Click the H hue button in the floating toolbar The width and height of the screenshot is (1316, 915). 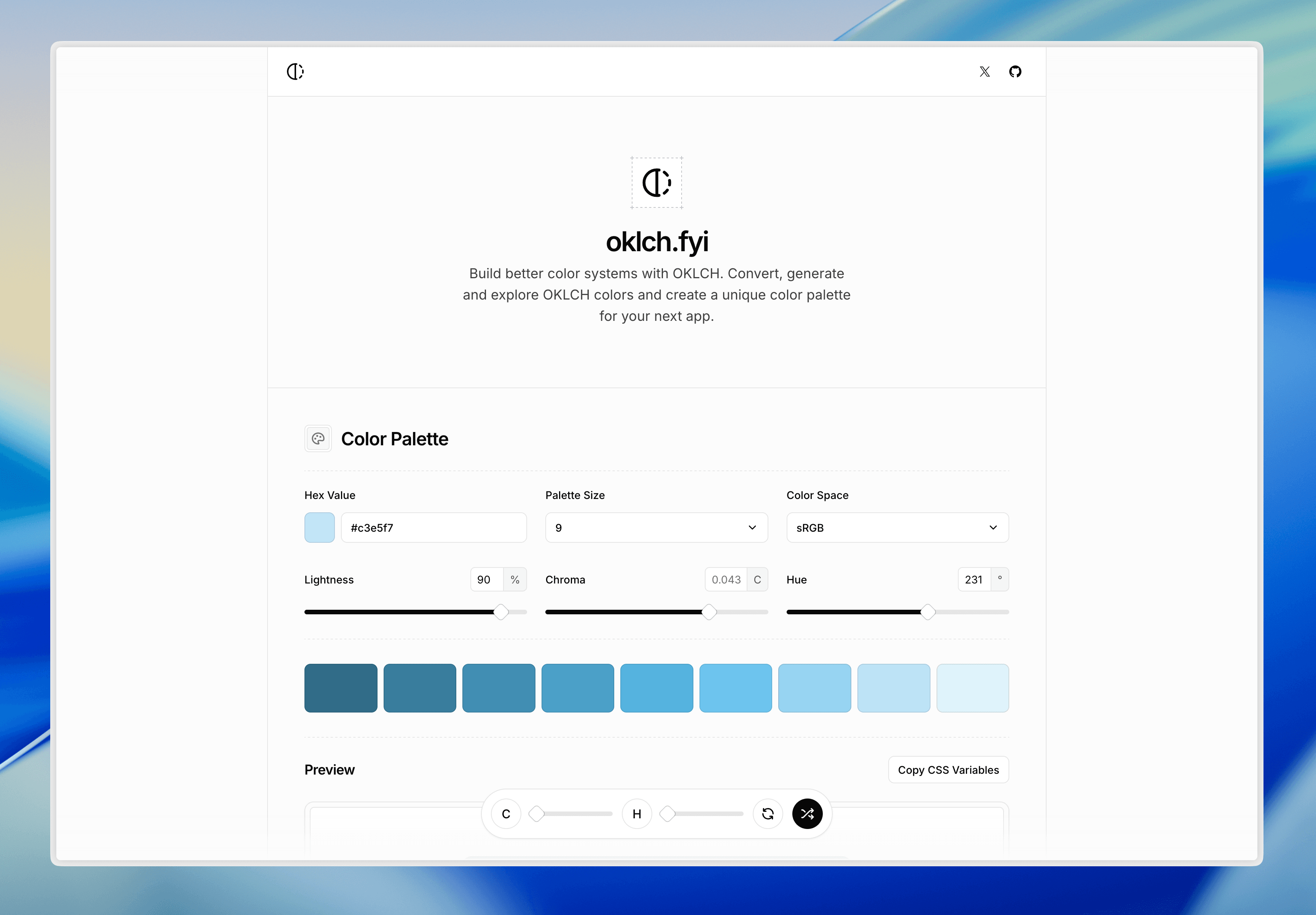tap(637, 813)
